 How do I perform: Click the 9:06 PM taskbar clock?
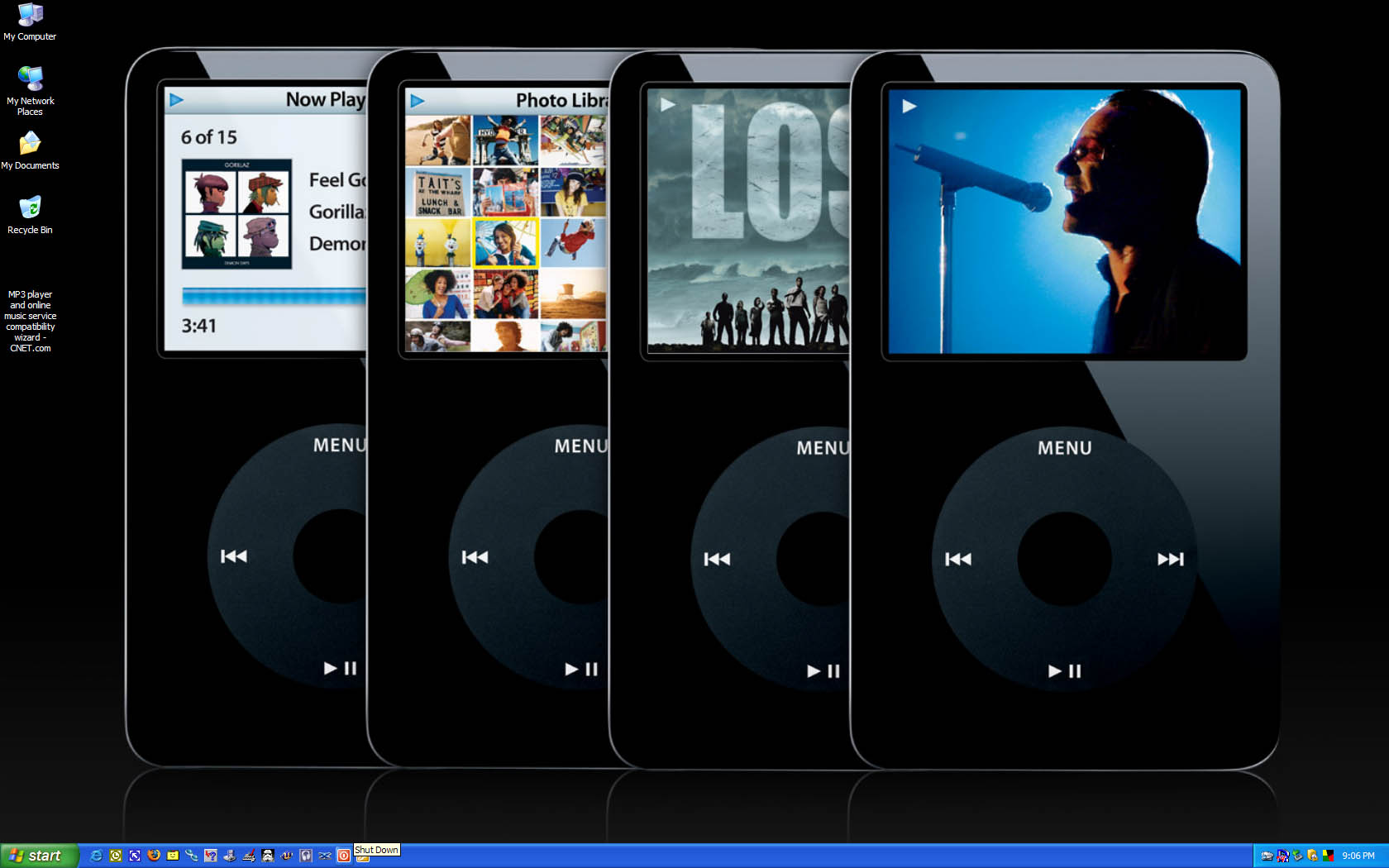[1358, 856]
